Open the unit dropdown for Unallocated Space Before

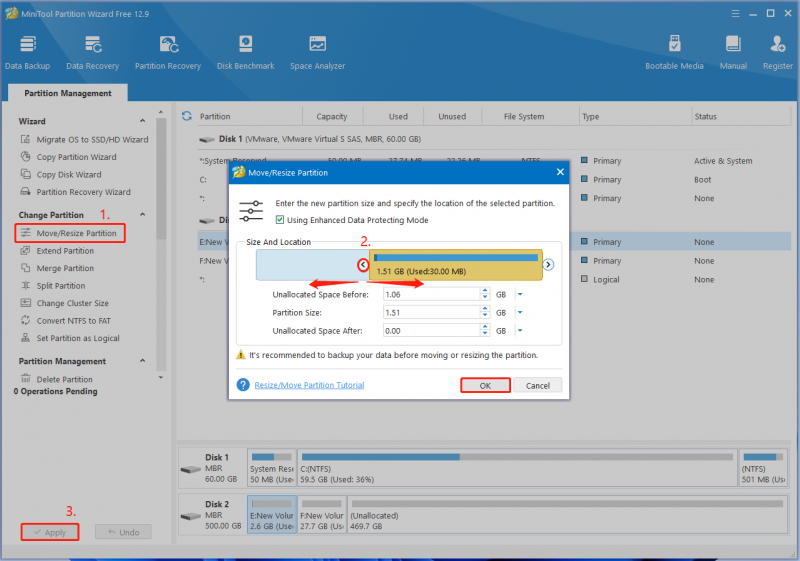click(520, 294)
